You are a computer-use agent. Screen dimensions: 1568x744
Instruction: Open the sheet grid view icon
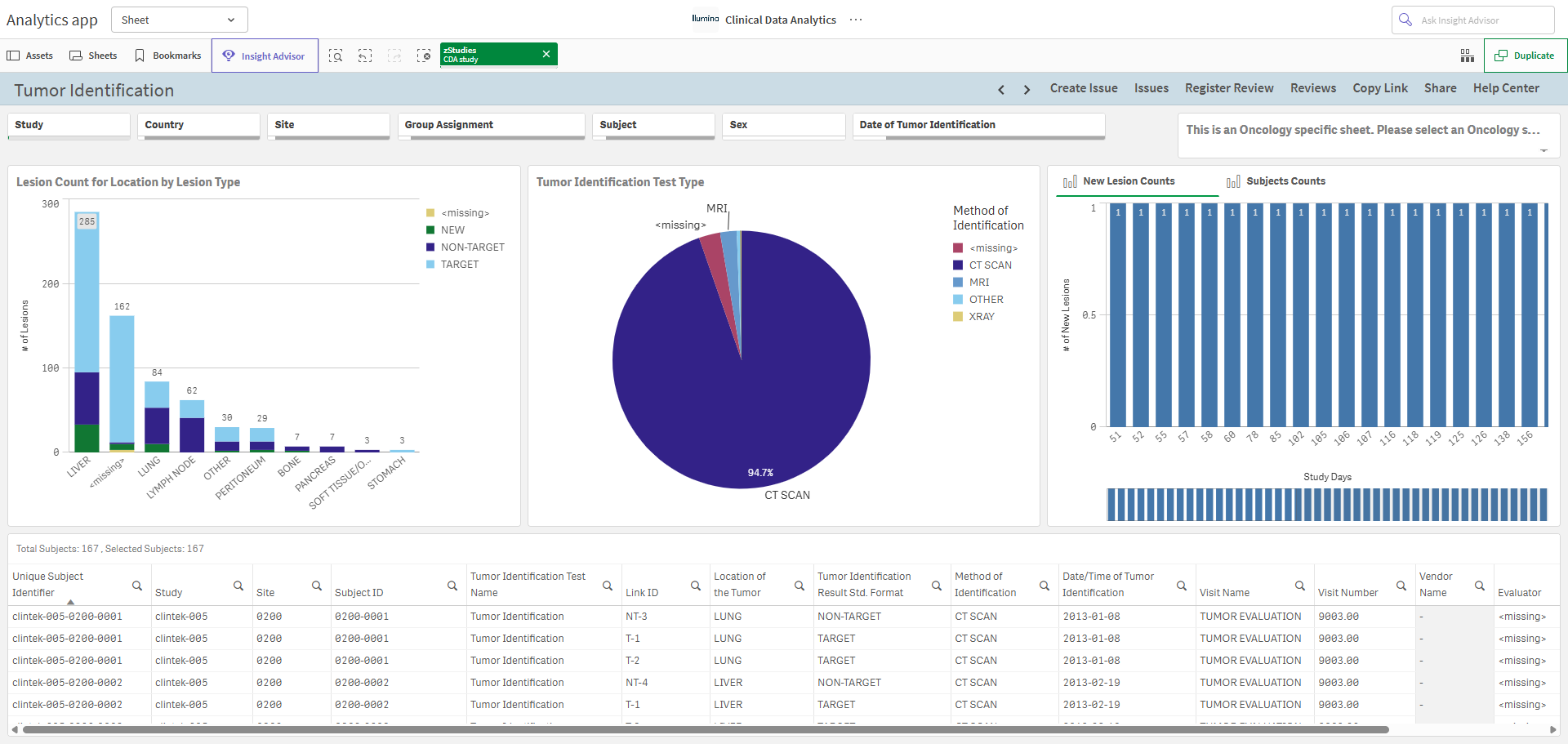click(1468, 56)
